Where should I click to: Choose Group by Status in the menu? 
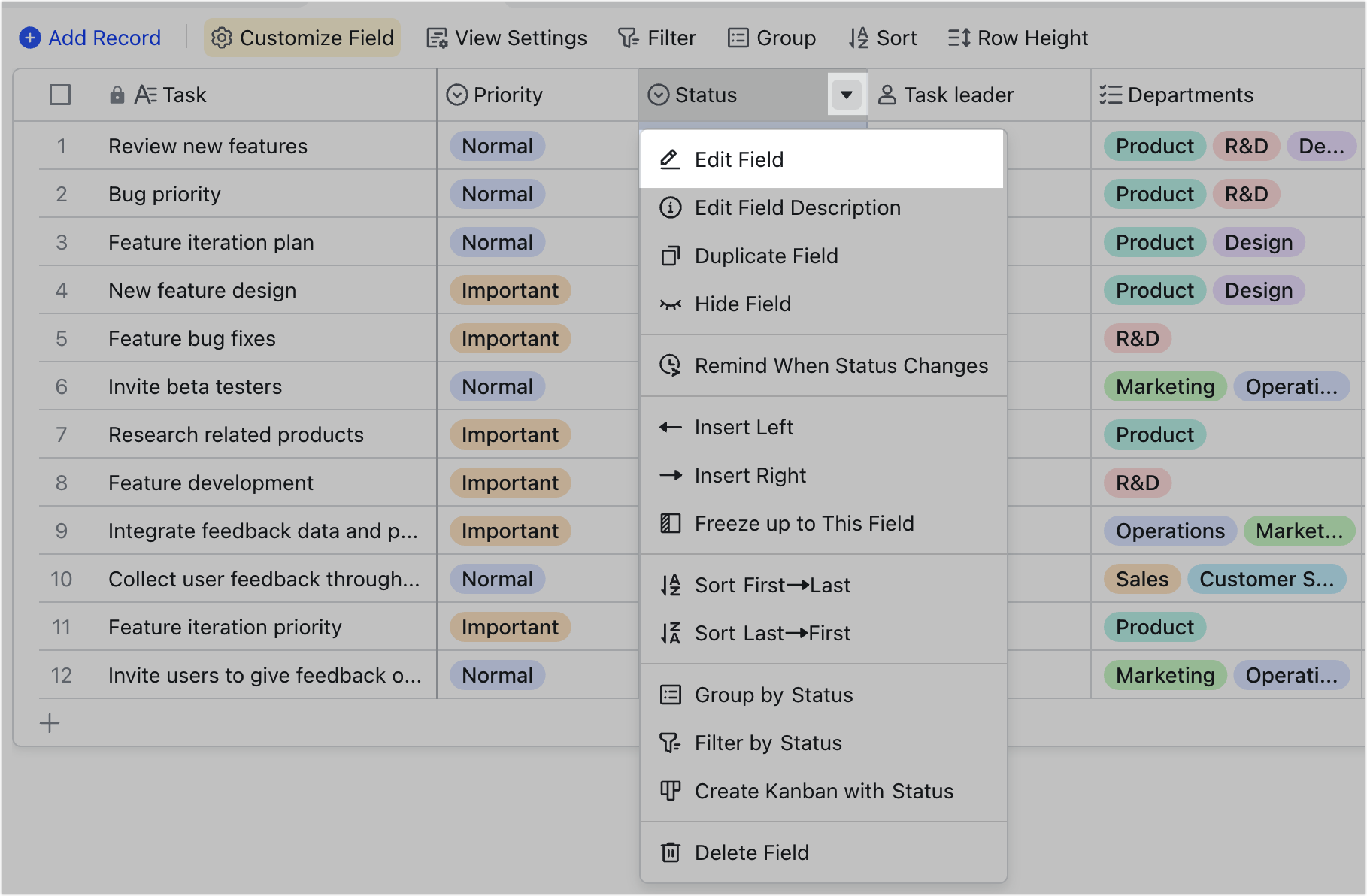pyautogui.click(x=774, y=695)
